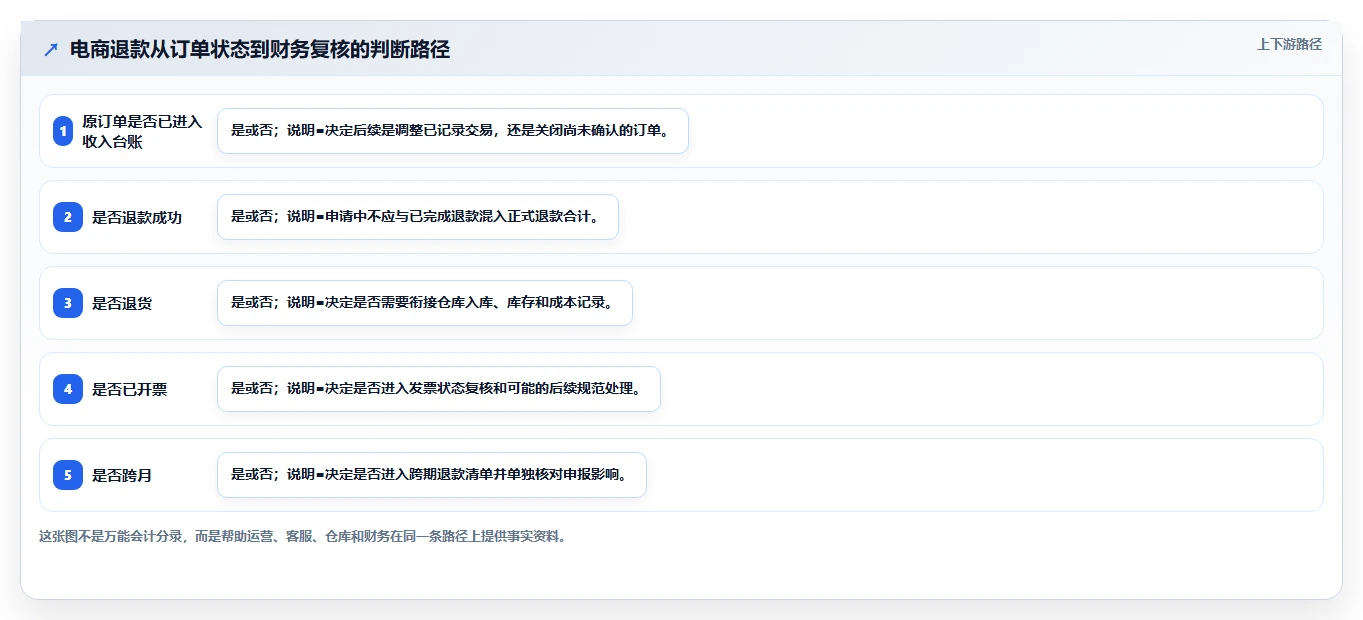This screenshot has height=620, width=1363.
Task: Click the arrow icon beside the title
Action: pos(51,49)
